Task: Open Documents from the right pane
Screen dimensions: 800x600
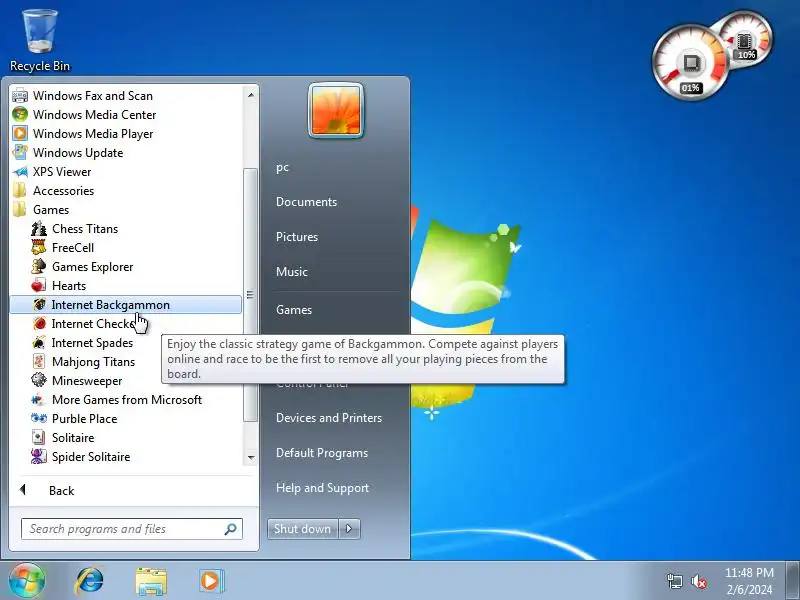Action: pos(307,202)
